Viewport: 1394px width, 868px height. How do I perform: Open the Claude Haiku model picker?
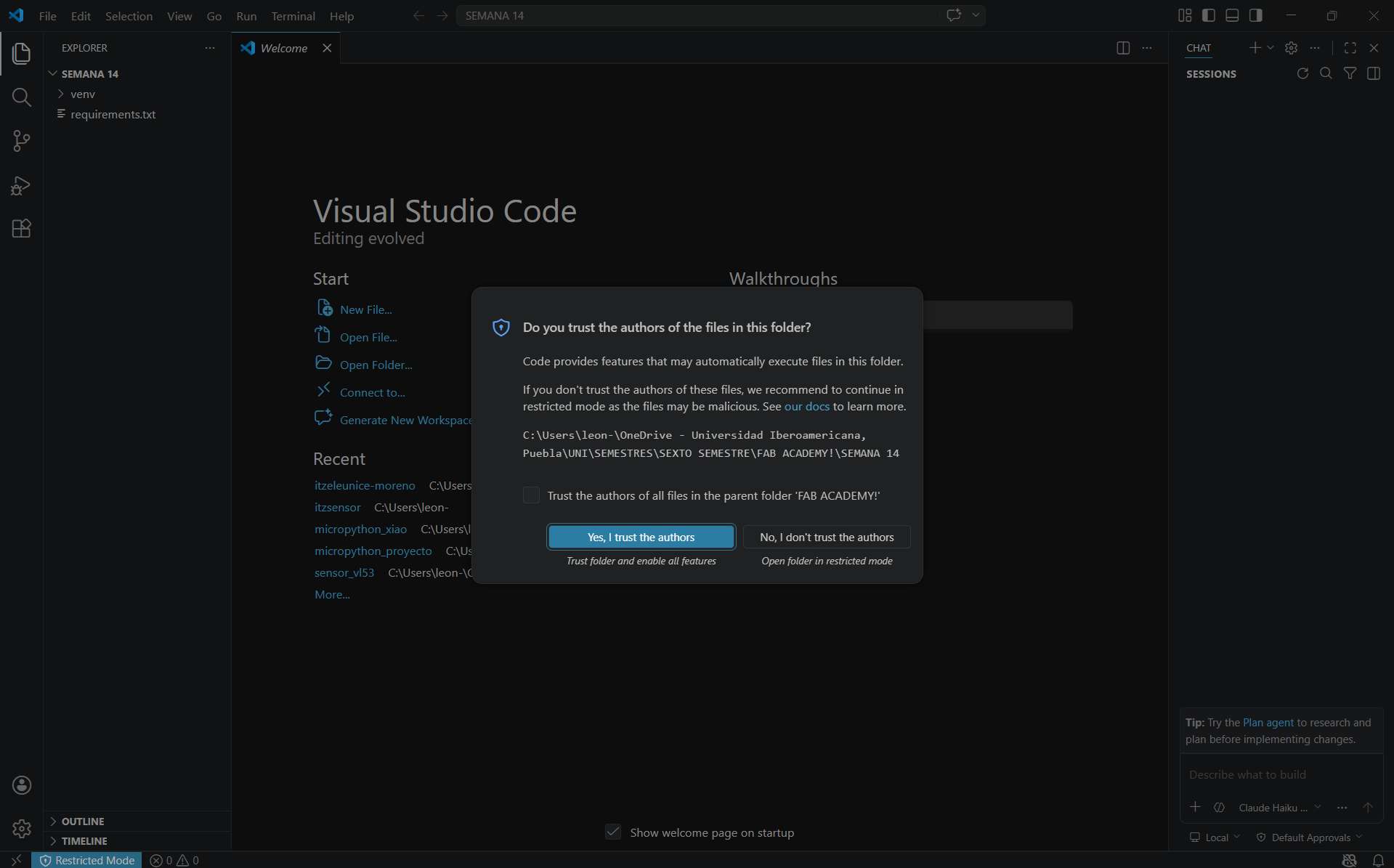(x=1280, y=808)
